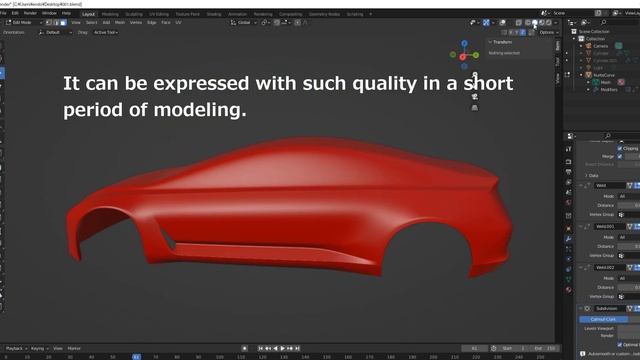Open the Playback dropdown in timeline
640x360 pixels.
(x=16, y=349)
